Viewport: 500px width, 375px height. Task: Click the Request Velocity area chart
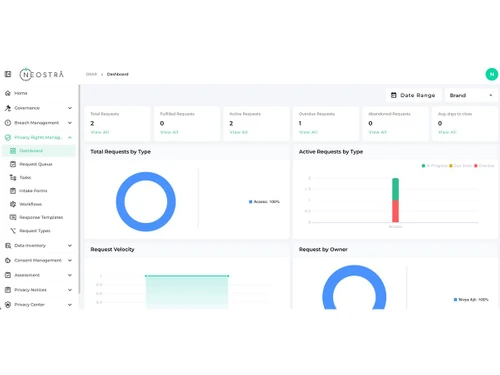[x=187, y=292]
